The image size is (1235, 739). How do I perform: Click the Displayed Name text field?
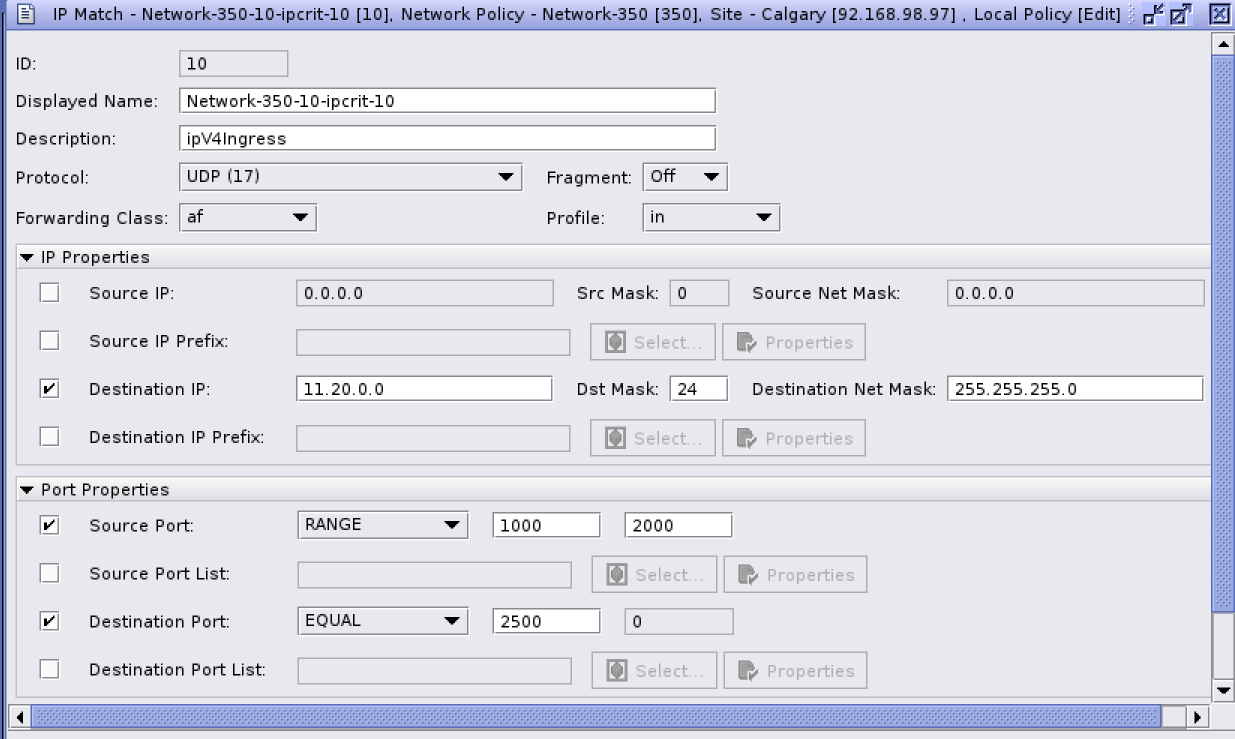pos(448,101)
